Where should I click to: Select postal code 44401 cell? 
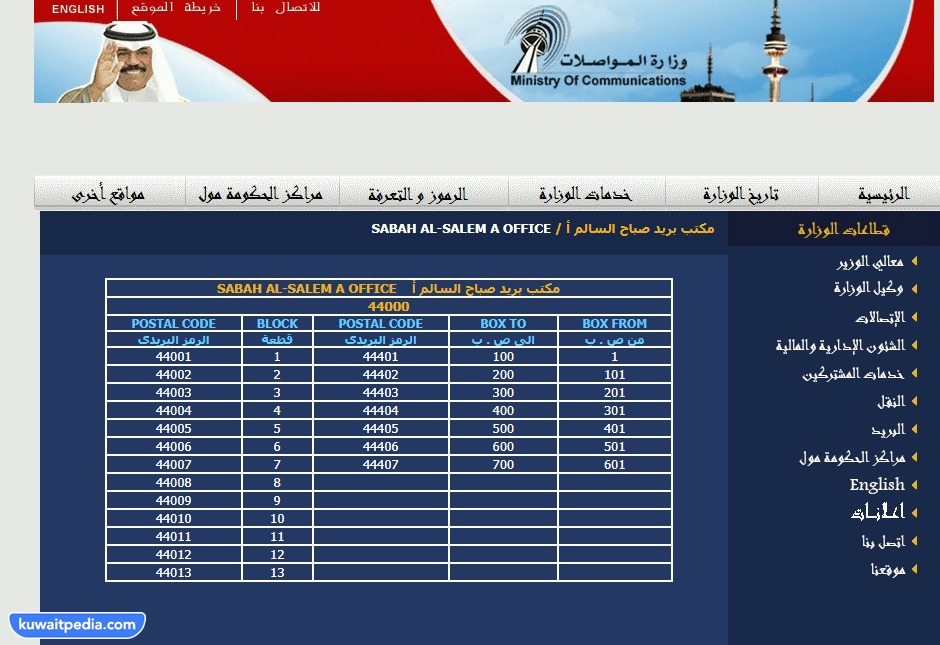380,357
